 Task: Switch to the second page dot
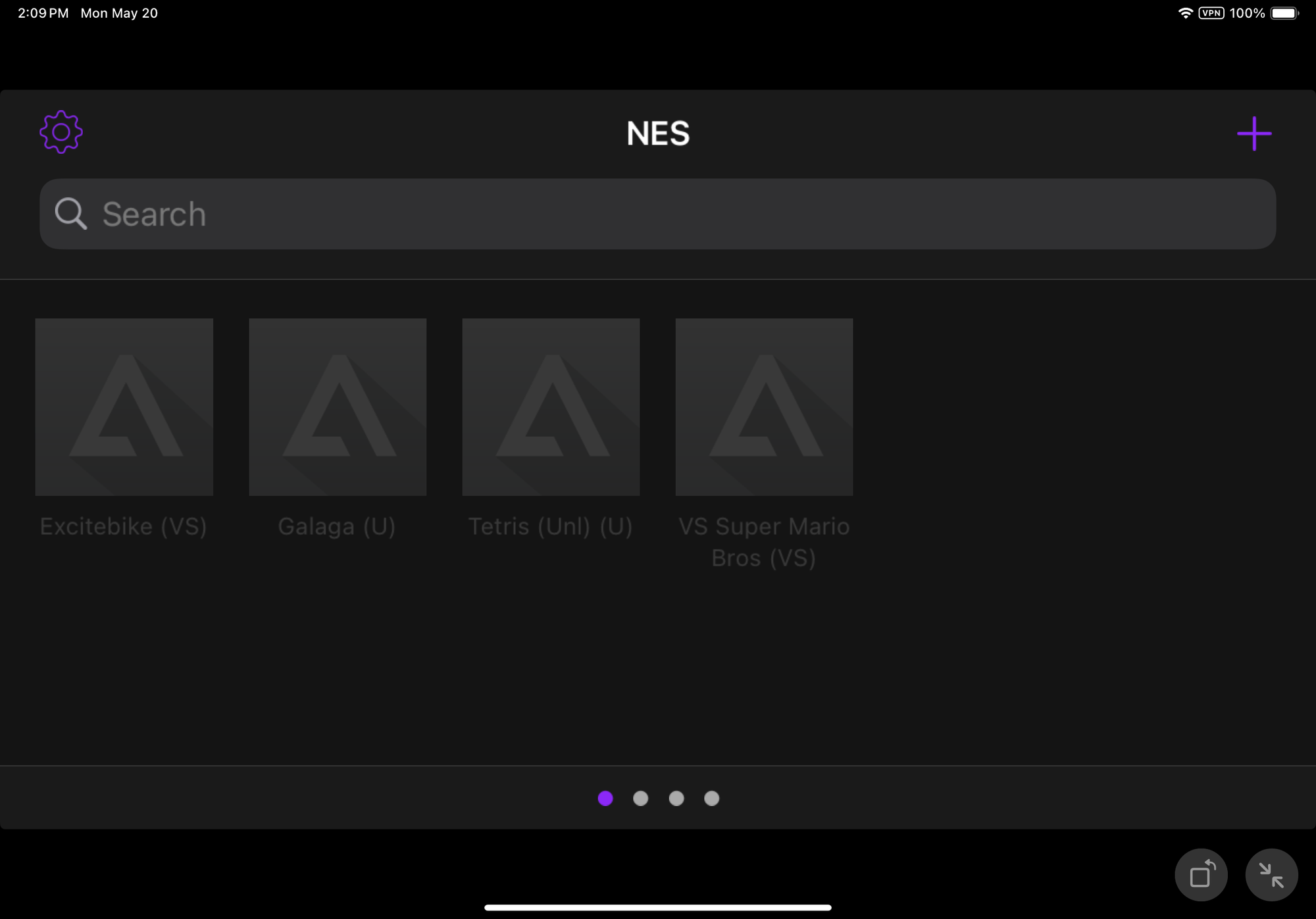640,798
